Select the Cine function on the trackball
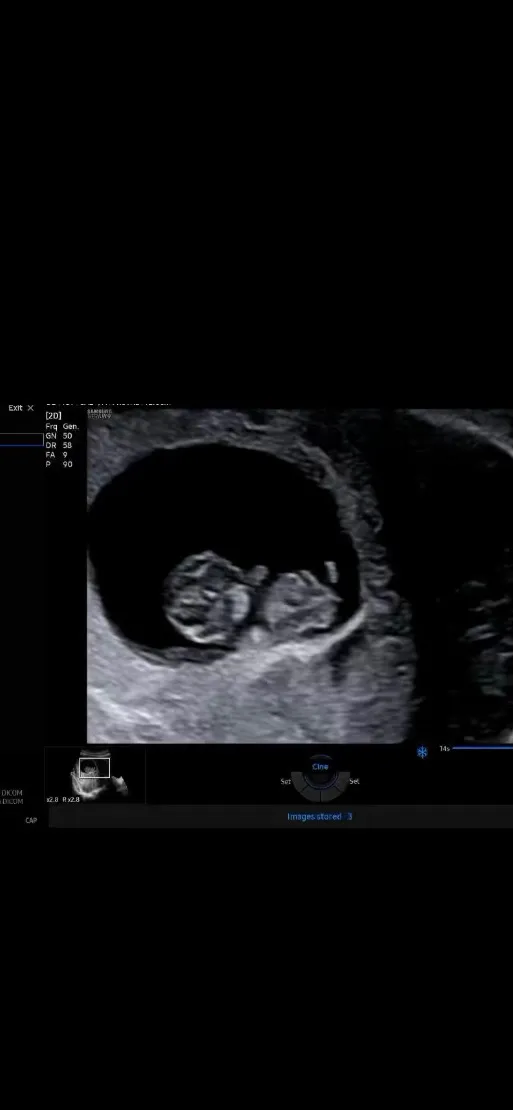The image size is (513, 1110). point(320,767)
